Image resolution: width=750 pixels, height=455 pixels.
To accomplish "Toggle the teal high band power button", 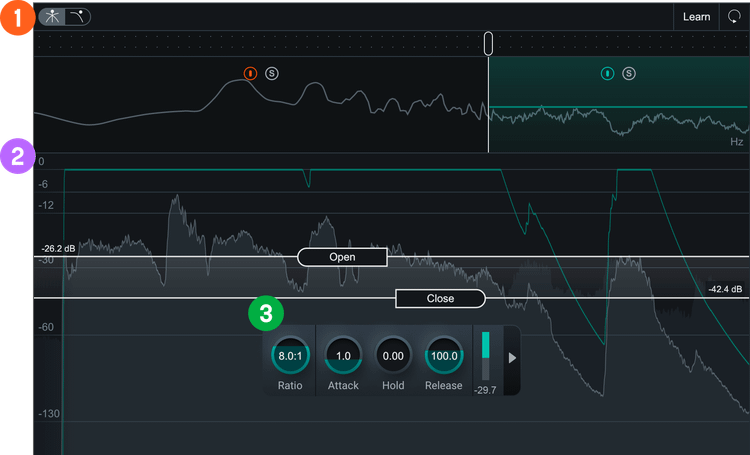I will 607,73.
